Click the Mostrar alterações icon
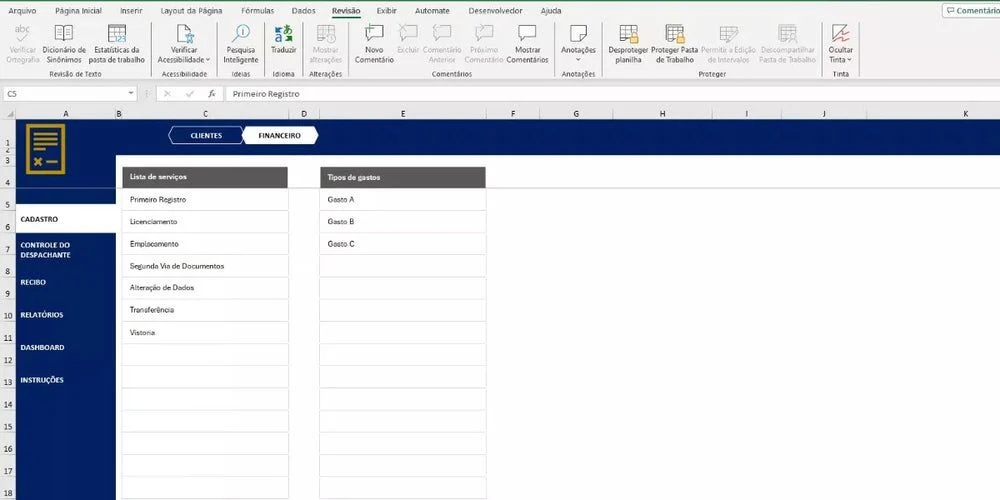This screenshot has height=500, width=1000. (326, 33)
